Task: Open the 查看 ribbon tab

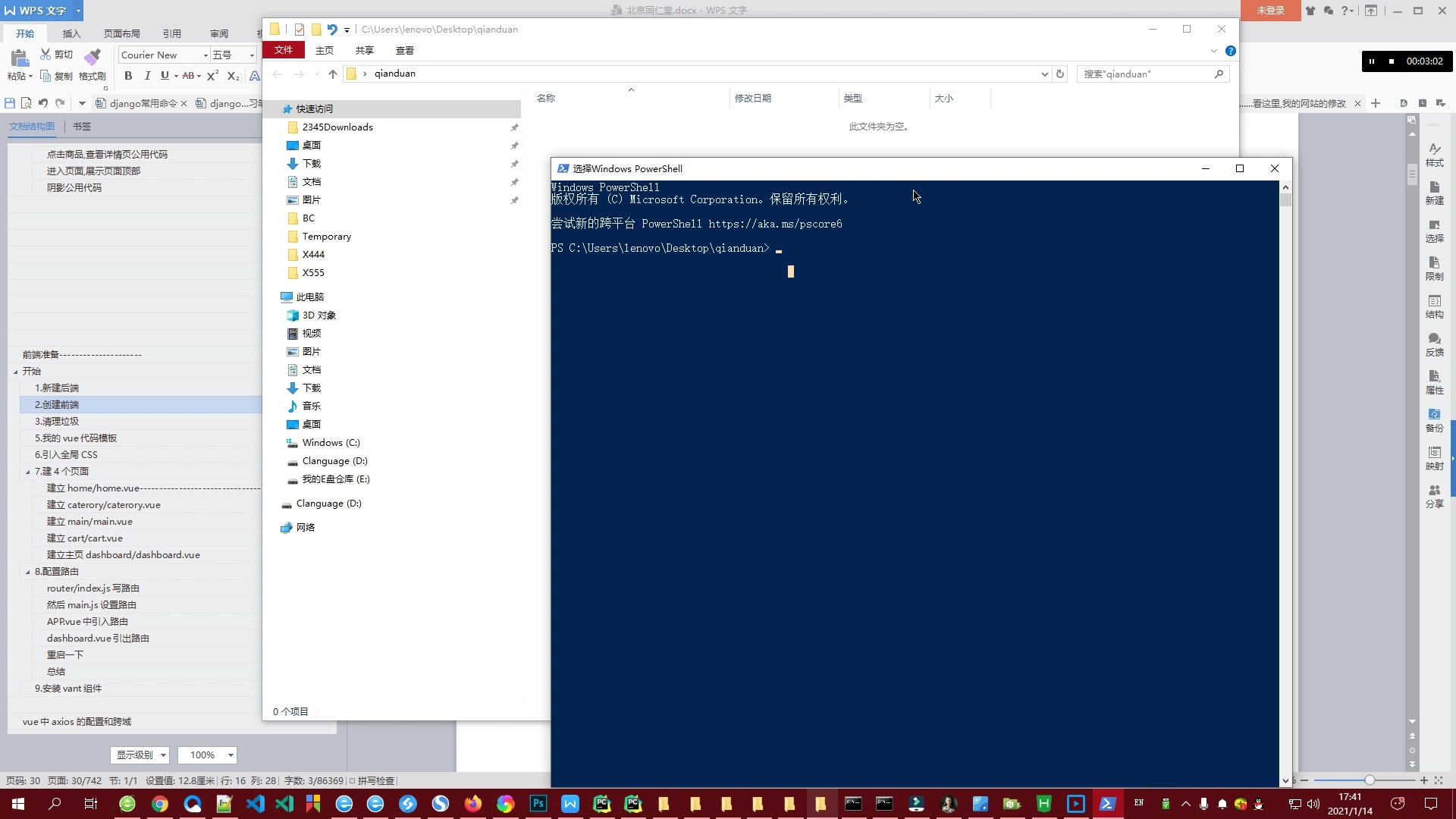Action: [x=404, y=50]
